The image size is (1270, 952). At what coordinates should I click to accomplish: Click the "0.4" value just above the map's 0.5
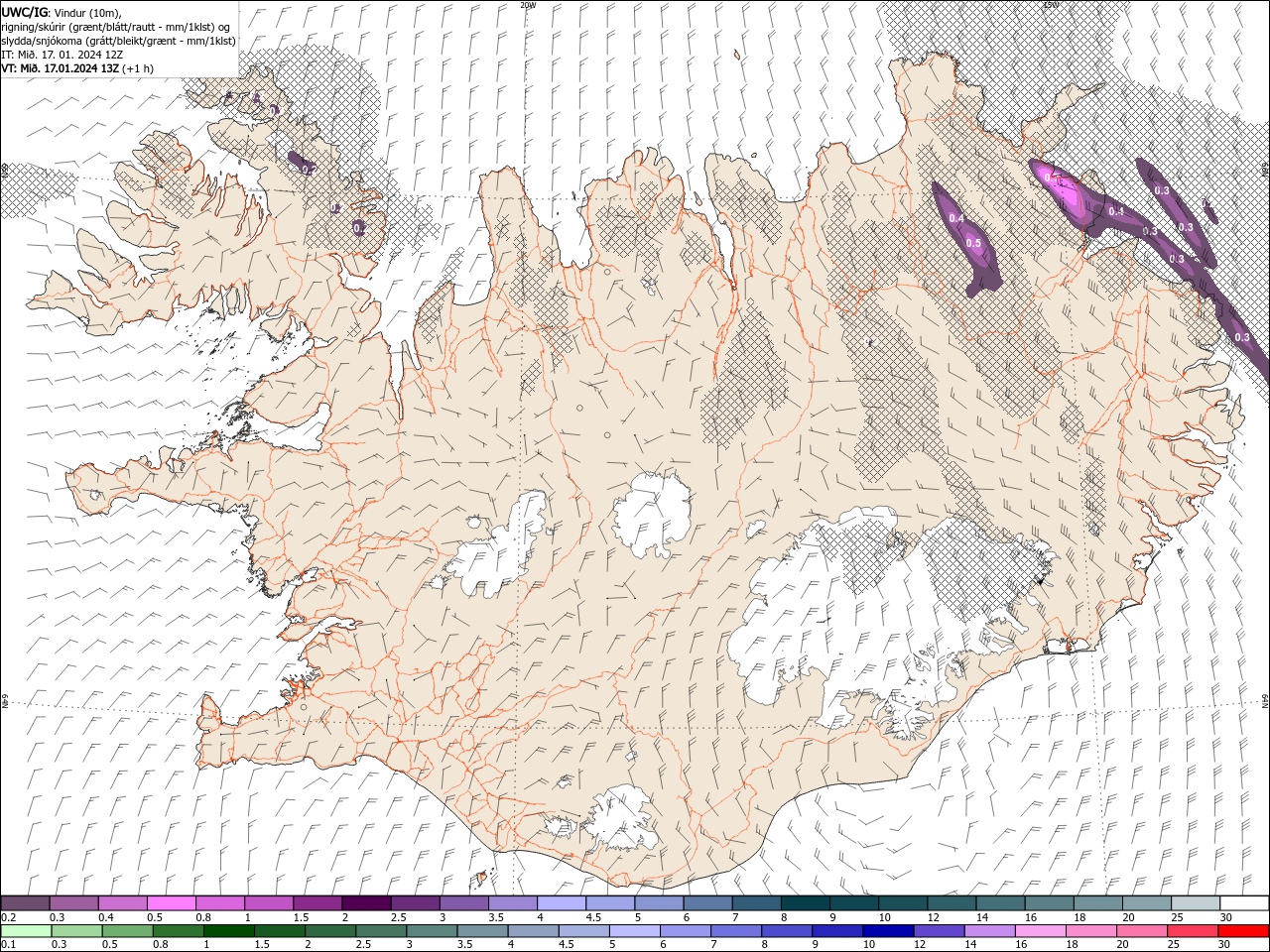(956, 218)
